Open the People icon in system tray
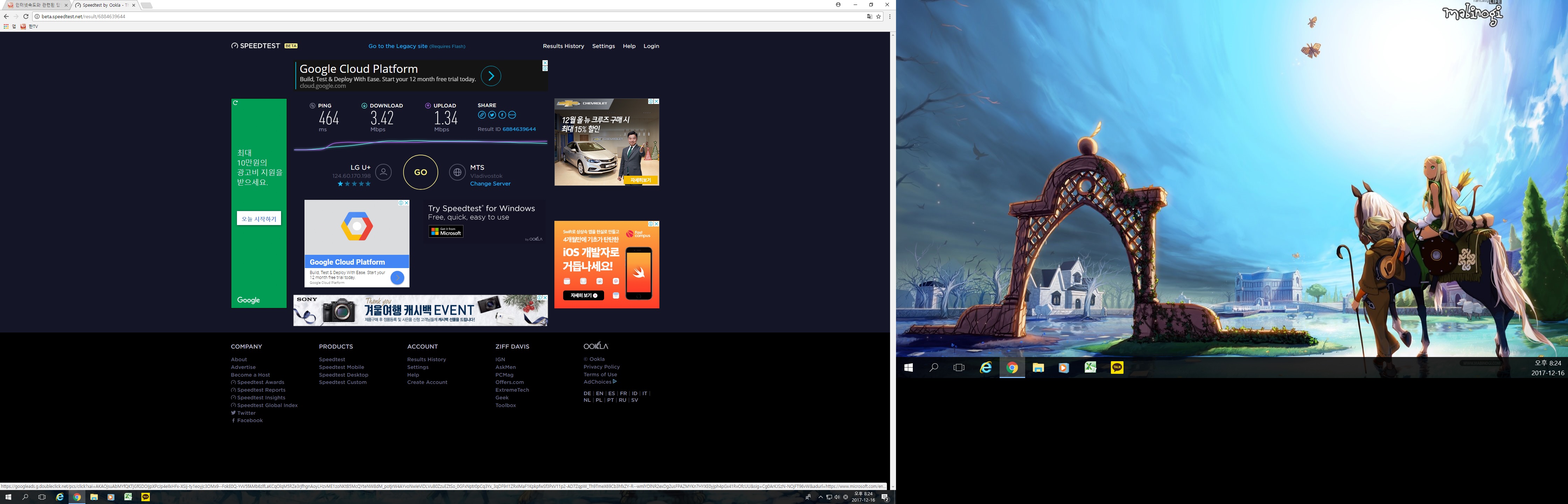Viewport: 1568px width, 504px height. 808,497
